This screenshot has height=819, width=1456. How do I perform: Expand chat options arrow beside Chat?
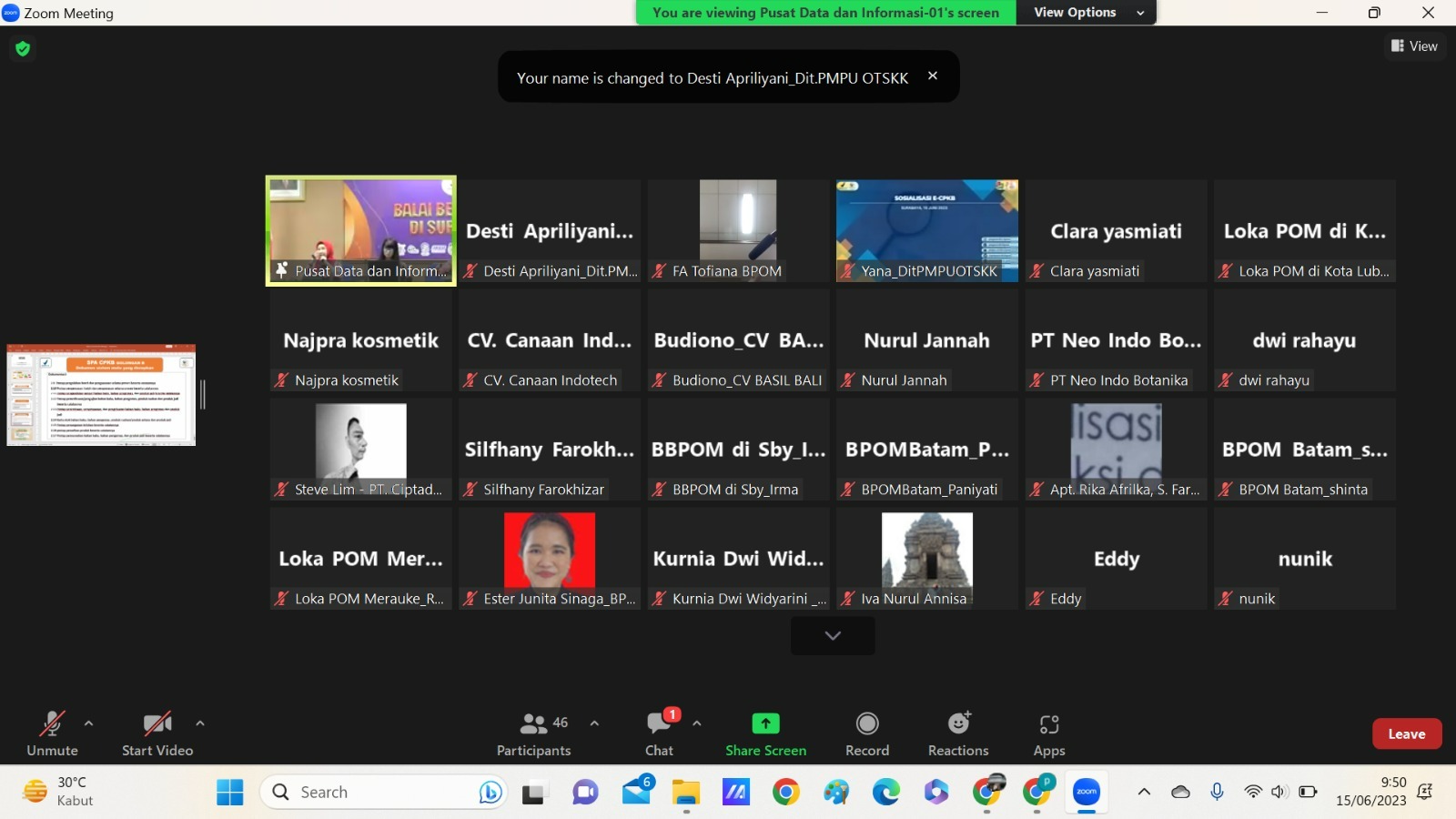[x=697, y=723]
